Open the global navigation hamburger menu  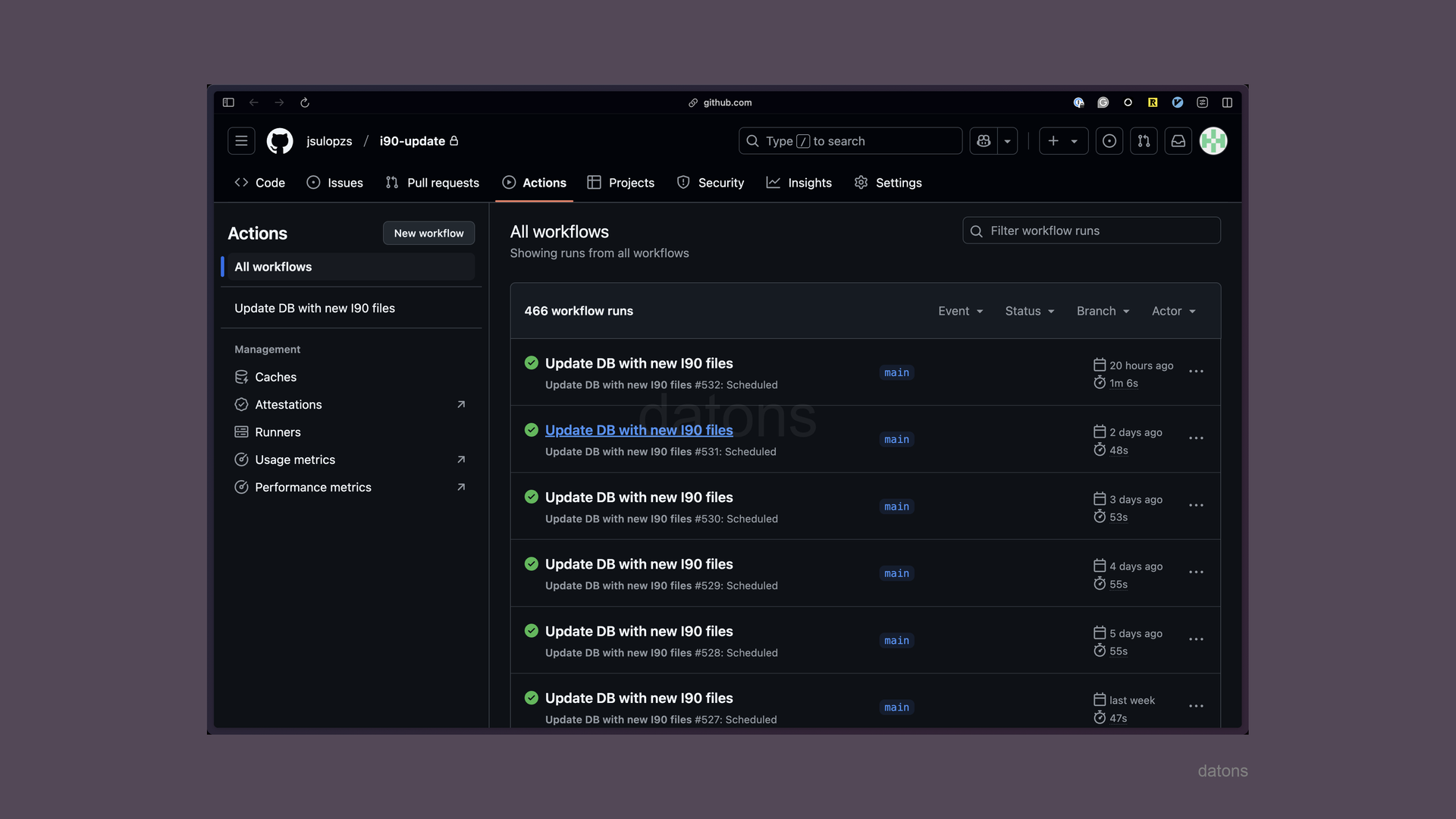241,141
